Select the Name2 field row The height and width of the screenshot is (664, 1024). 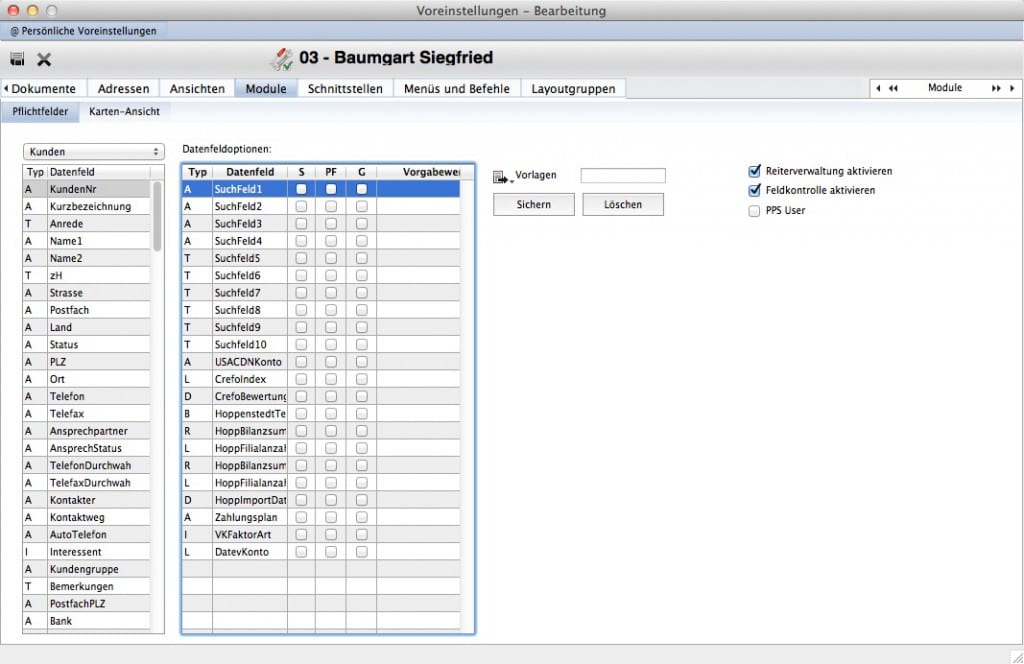coord(86,258)
